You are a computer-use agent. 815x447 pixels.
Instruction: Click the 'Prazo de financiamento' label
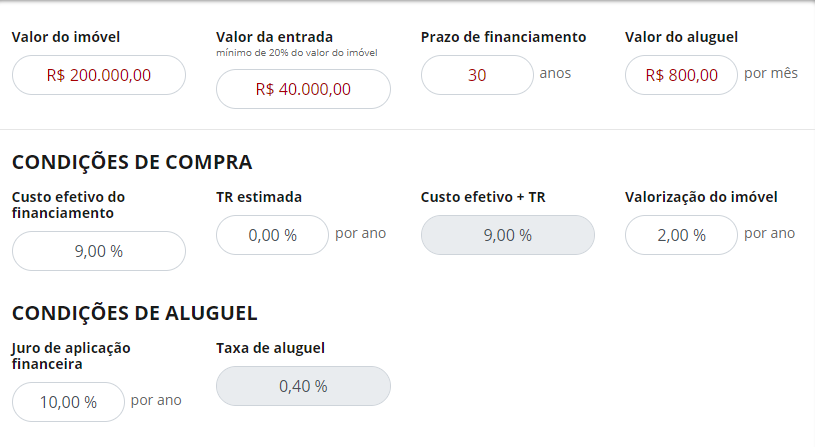tap(504, 37)
